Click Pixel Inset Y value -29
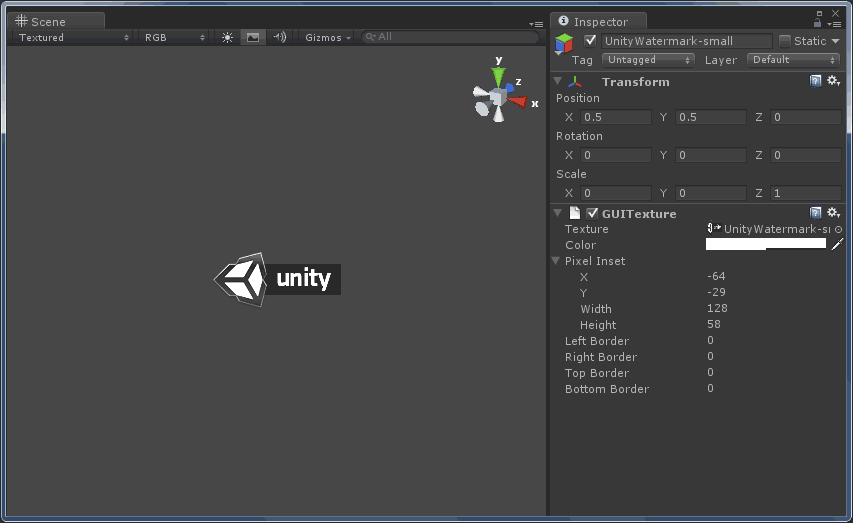The height and width of the screenshot is (523, 853). [x=716, y=292]
